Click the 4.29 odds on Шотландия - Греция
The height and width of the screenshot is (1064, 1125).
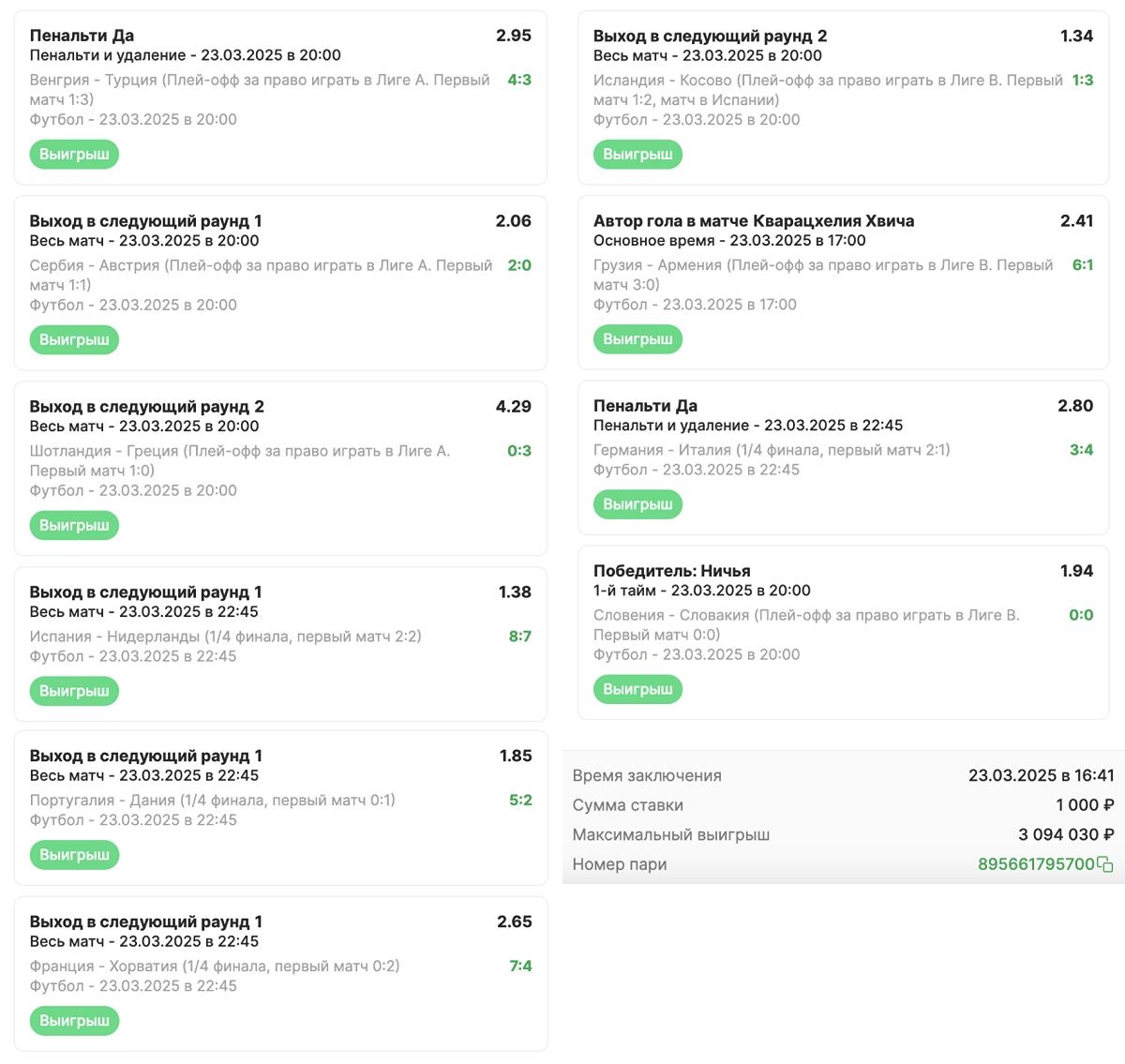pyautogui.click(x=514, y=407)
